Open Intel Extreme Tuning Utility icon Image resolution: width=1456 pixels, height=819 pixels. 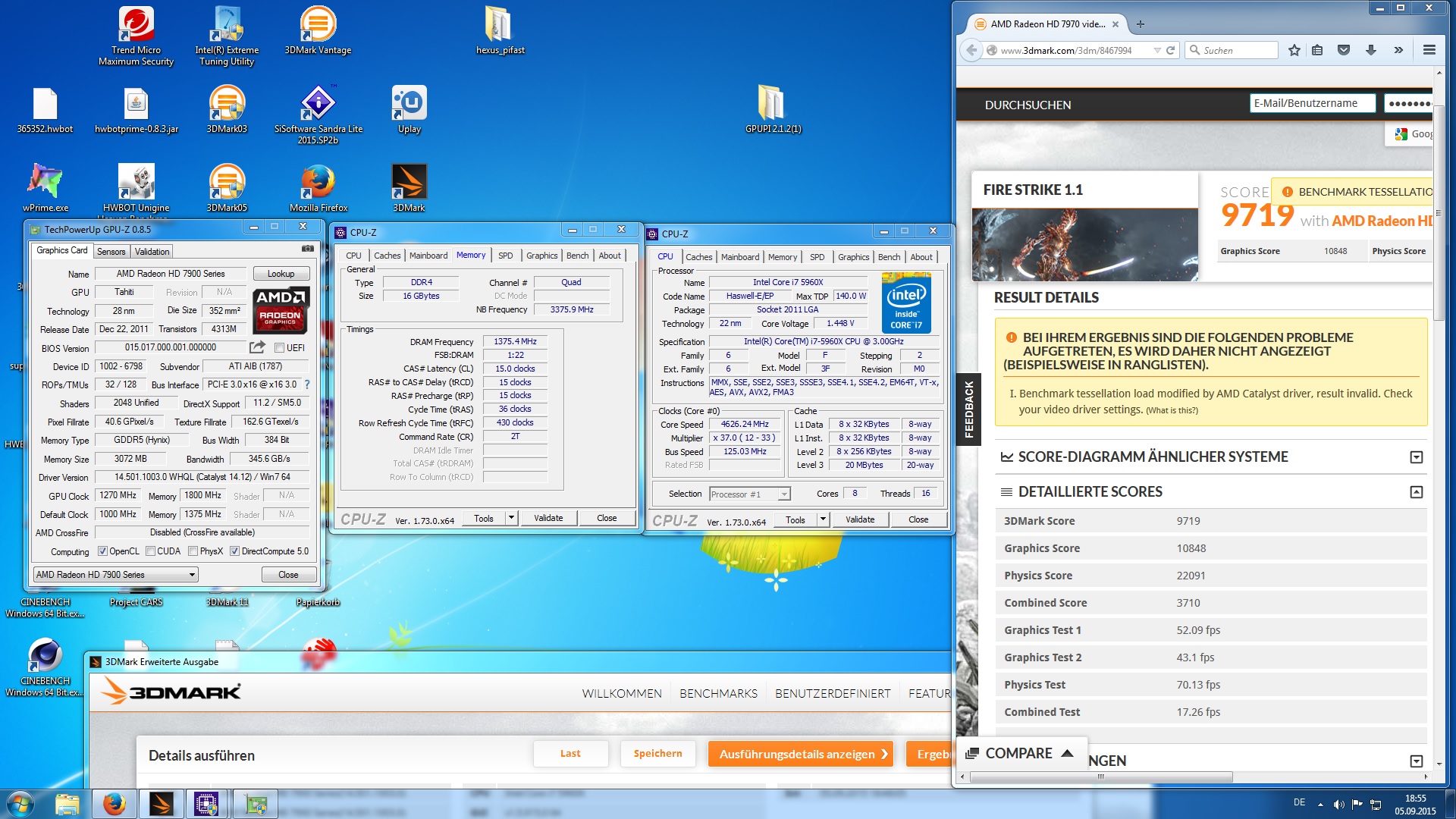pyautogui.click(x=227, y=36)
